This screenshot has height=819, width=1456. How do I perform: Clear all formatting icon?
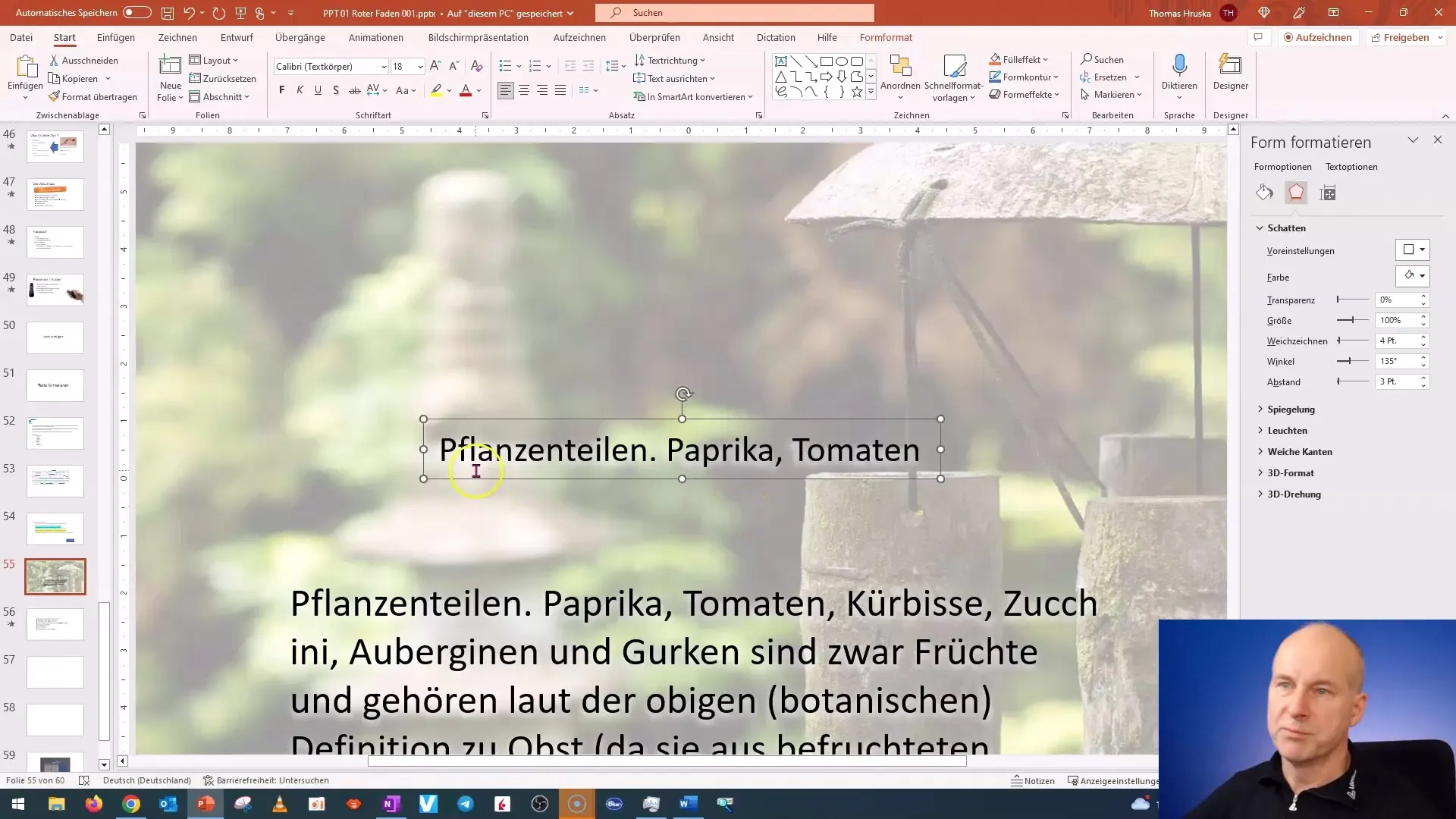[476, 66]
